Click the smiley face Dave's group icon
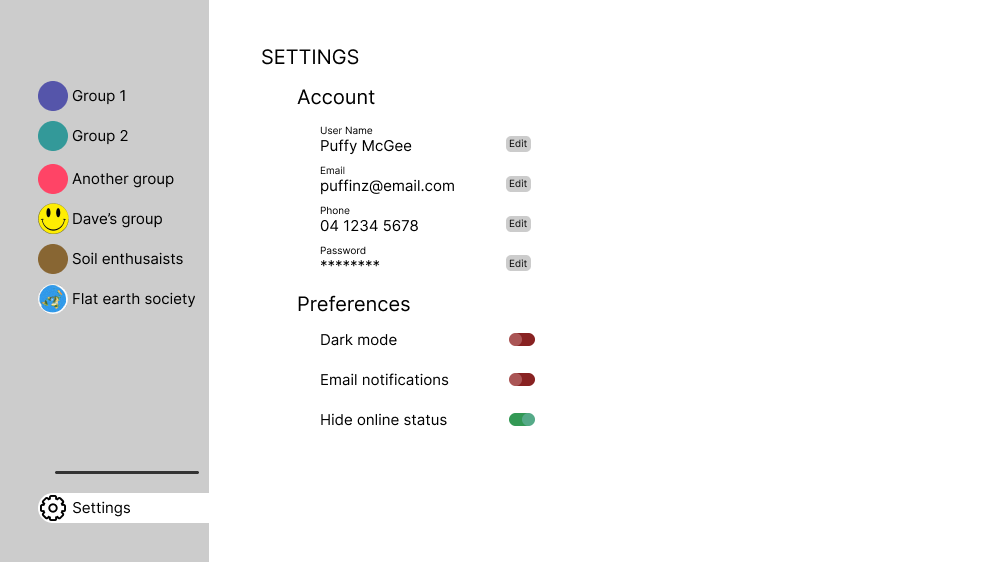 [x=53, y=219]
